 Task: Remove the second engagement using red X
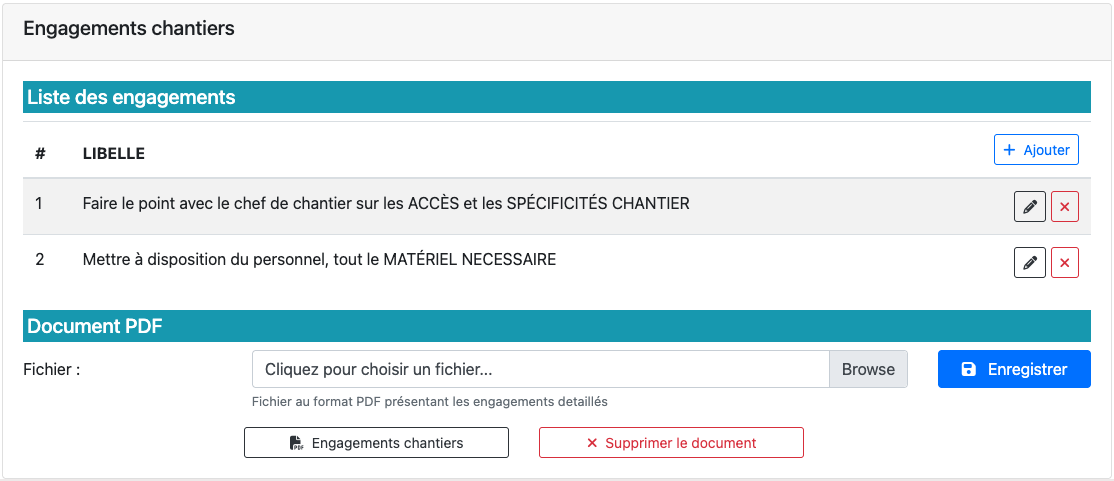point(1064,263)
